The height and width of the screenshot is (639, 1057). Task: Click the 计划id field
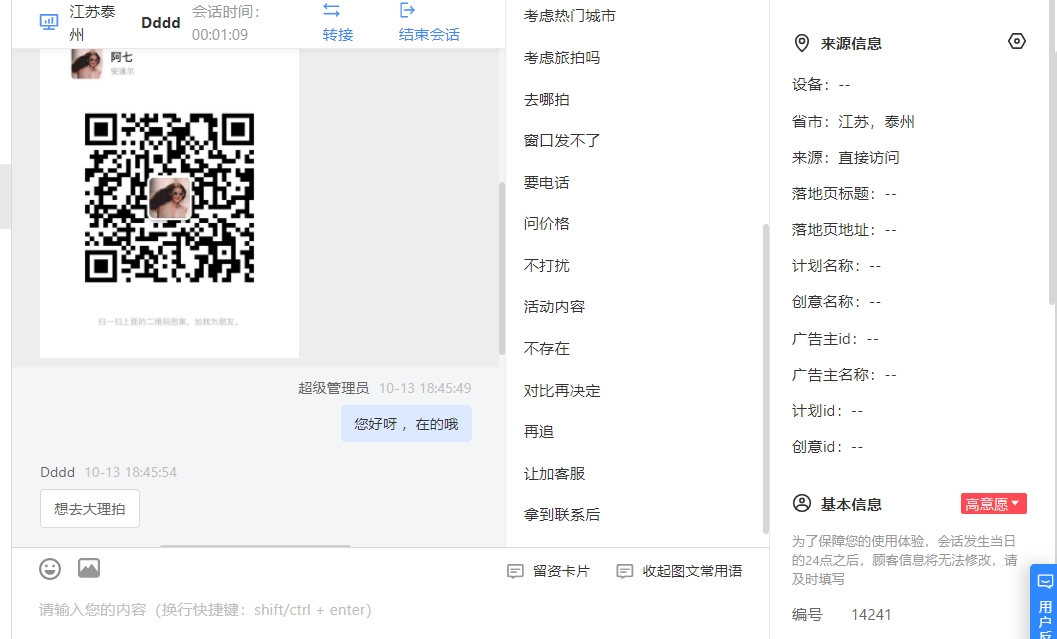[x=827, y=411]
